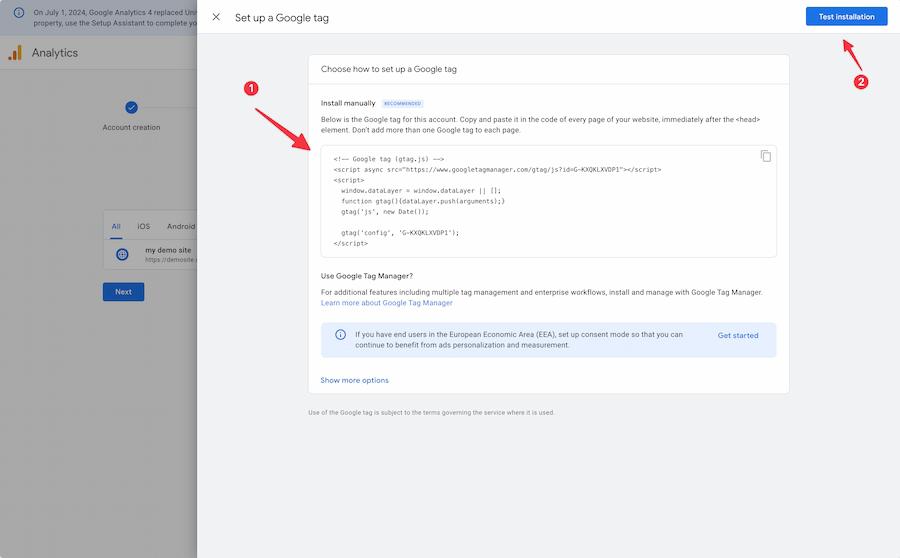
Task: Click the terms of use footer text
Action: coord(431,412)
